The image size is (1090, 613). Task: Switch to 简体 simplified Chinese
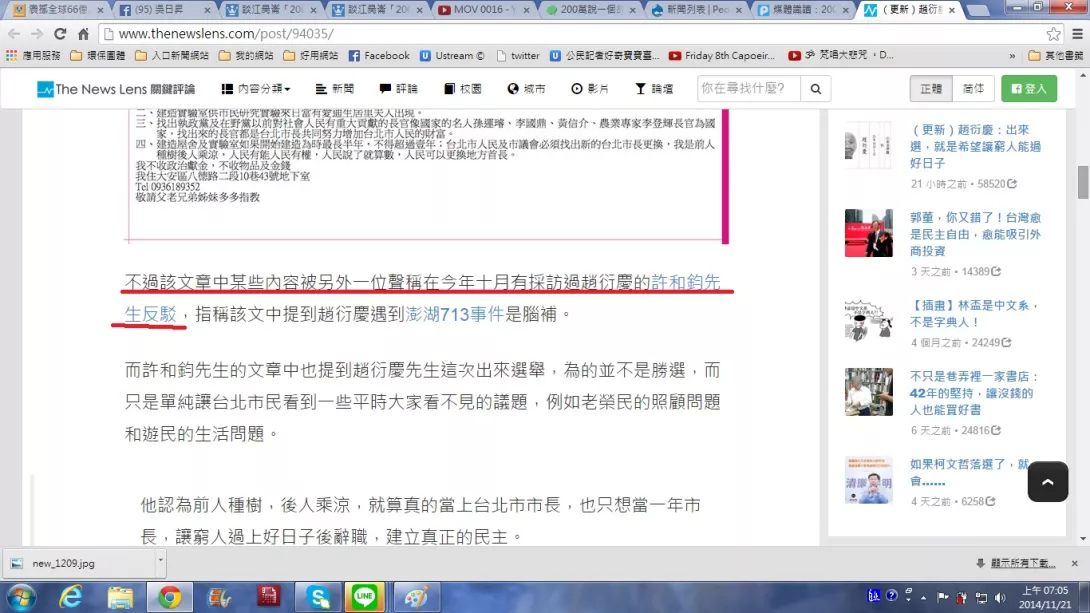(x=973, y=89)
